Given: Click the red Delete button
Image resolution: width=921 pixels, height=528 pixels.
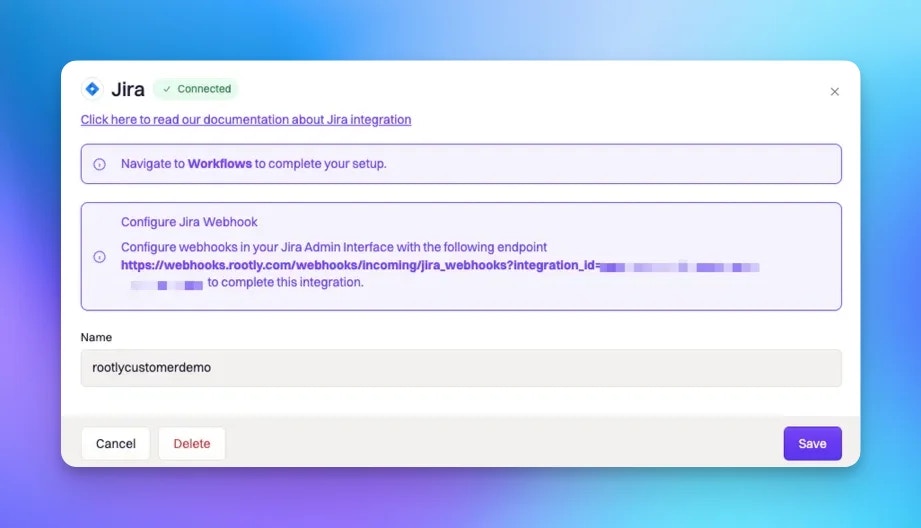Looking at the screenshot, I should (191, 443).
